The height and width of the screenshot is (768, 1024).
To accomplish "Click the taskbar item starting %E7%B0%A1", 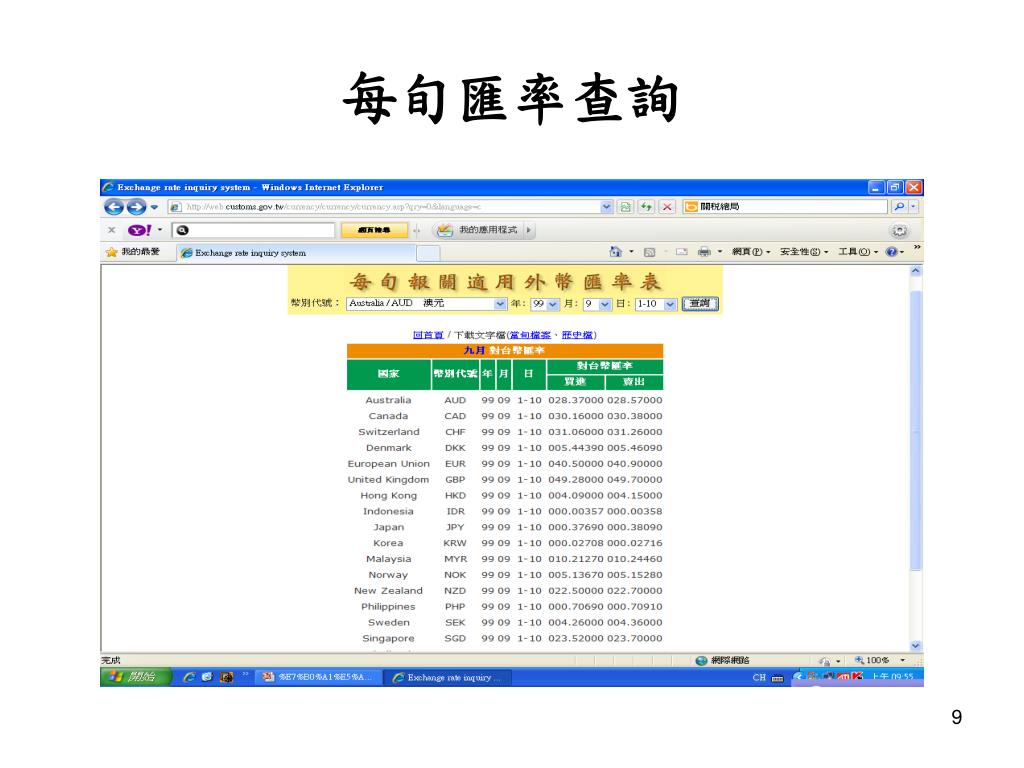I will [318, 677].
